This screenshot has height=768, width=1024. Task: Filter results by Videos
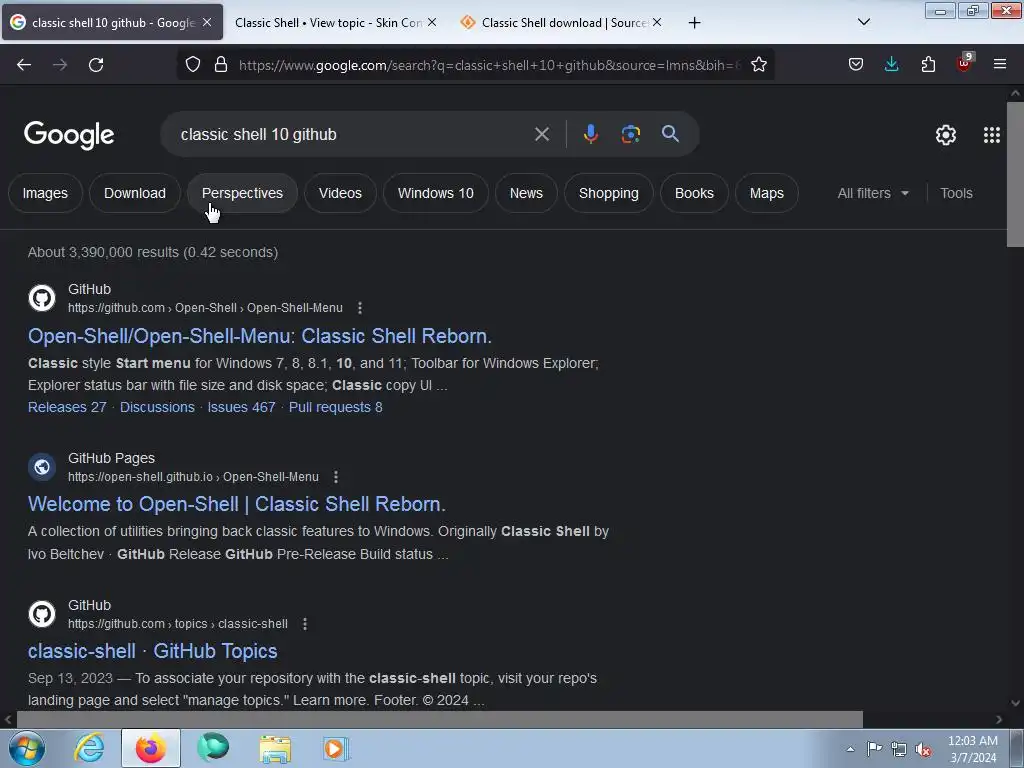click(340, 193)
